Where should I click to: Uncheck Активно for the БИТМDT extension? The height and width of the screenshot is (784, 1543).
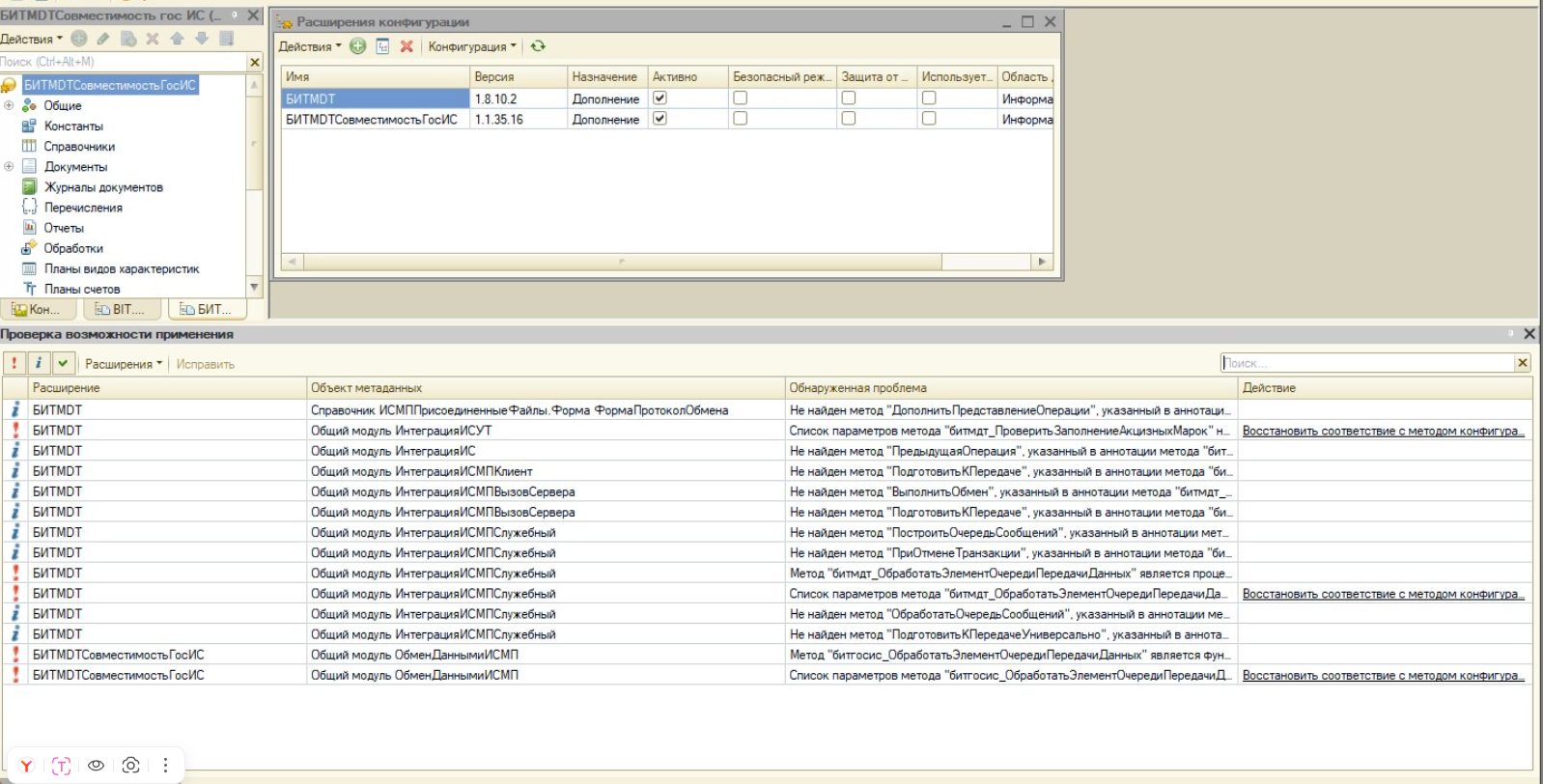coord(659,98)
